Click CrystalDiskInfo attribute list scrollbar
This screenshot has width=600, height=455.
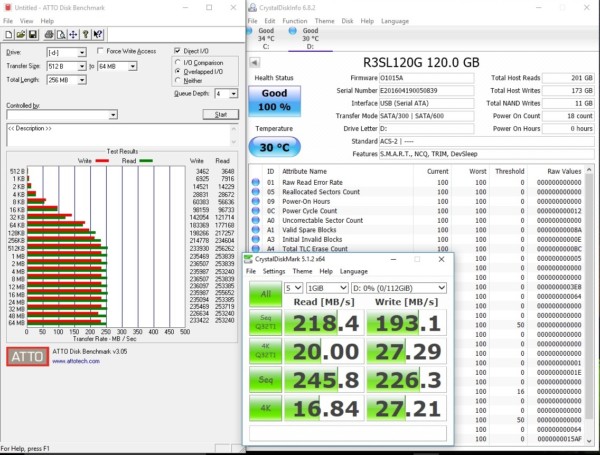tap(589, 297)
